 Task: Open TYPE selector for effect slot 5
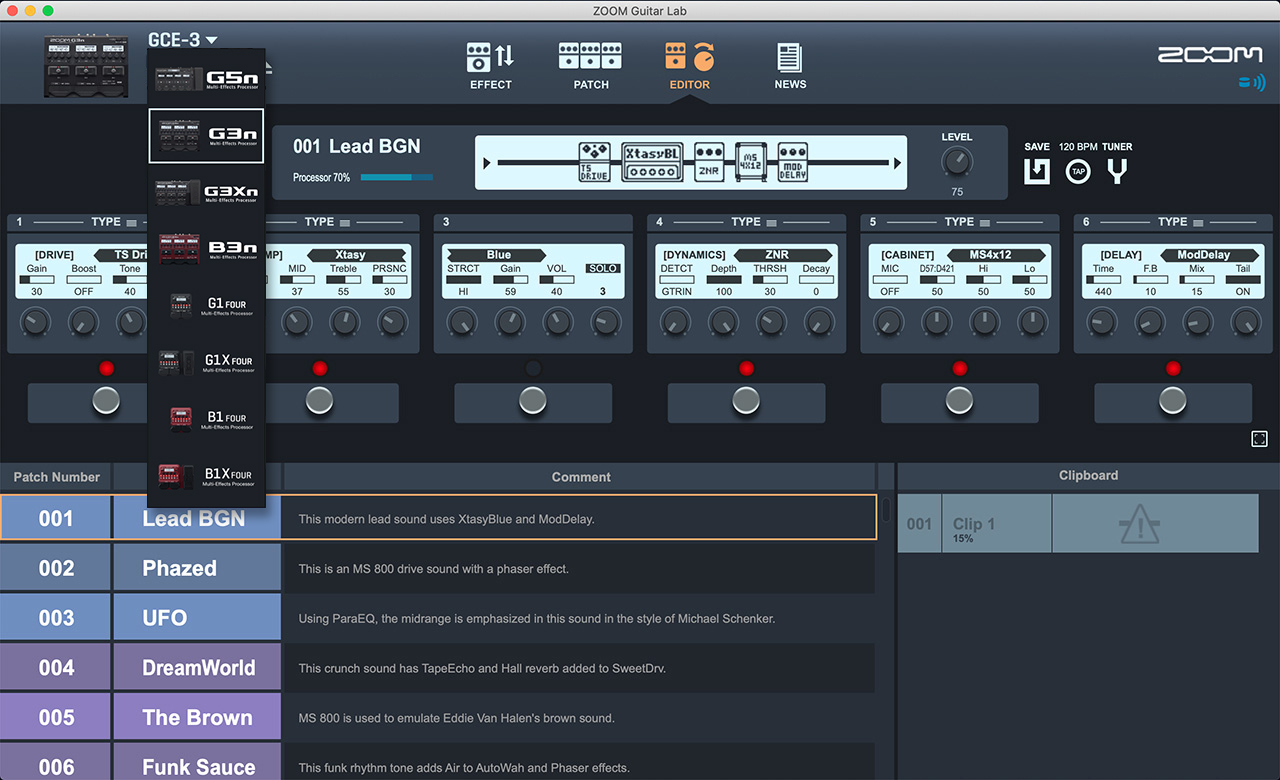(968, 222)
